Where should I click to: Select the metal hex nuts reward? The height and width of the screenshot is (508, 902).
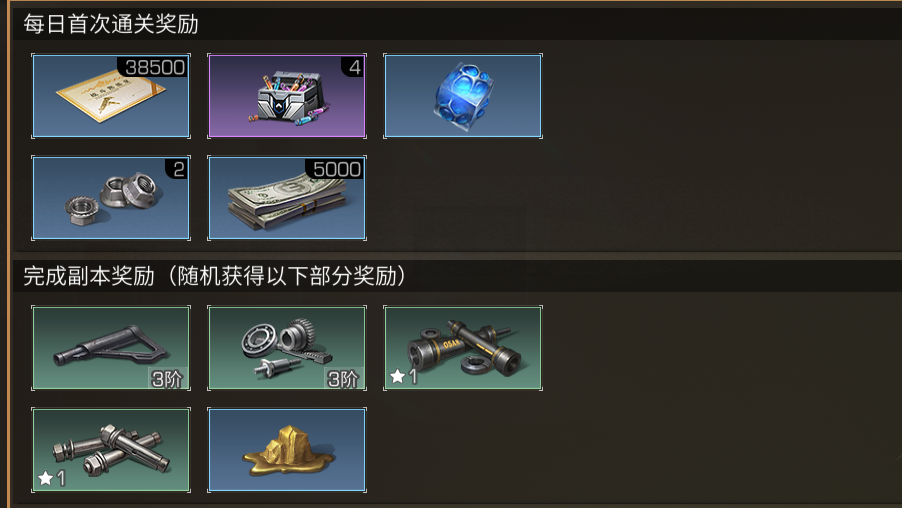[111, 197]
